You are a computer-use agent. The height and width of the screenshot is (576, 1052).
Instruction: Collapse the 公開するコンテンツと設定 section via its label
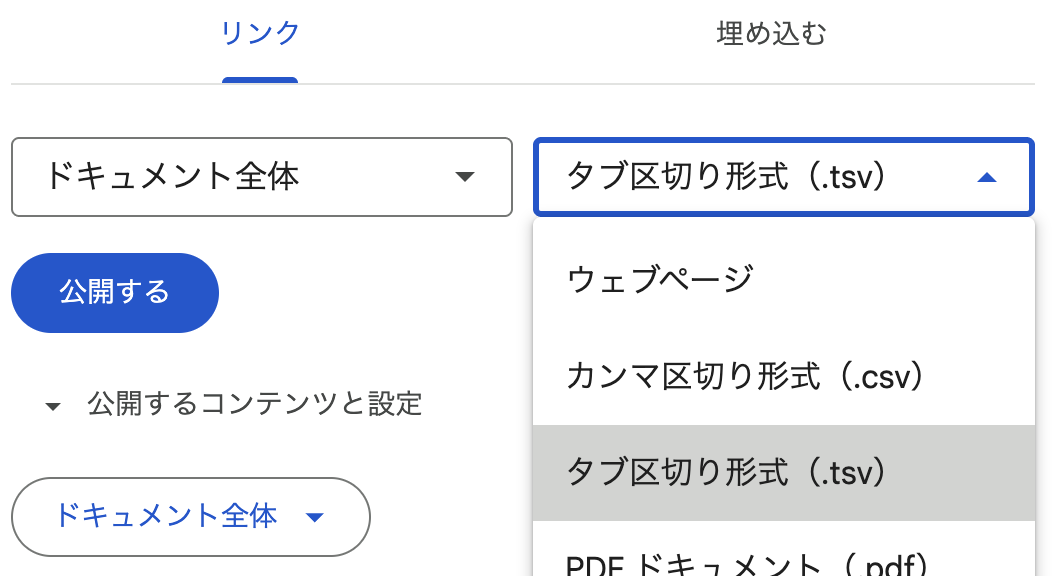(254, 404)
